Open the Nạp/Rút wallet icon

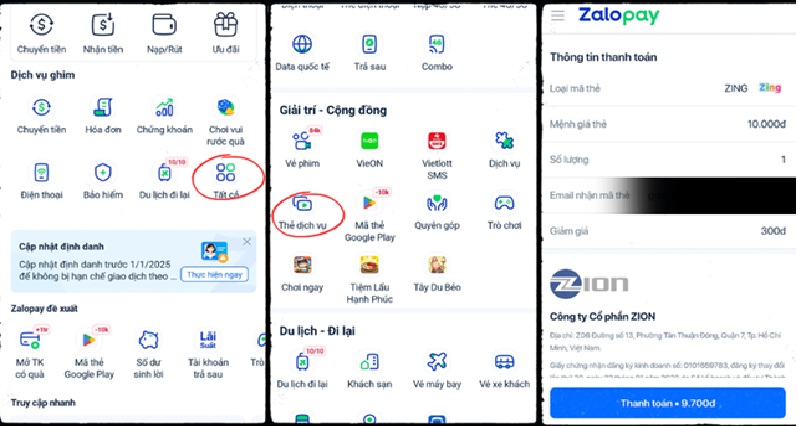(x=164, y=24)
